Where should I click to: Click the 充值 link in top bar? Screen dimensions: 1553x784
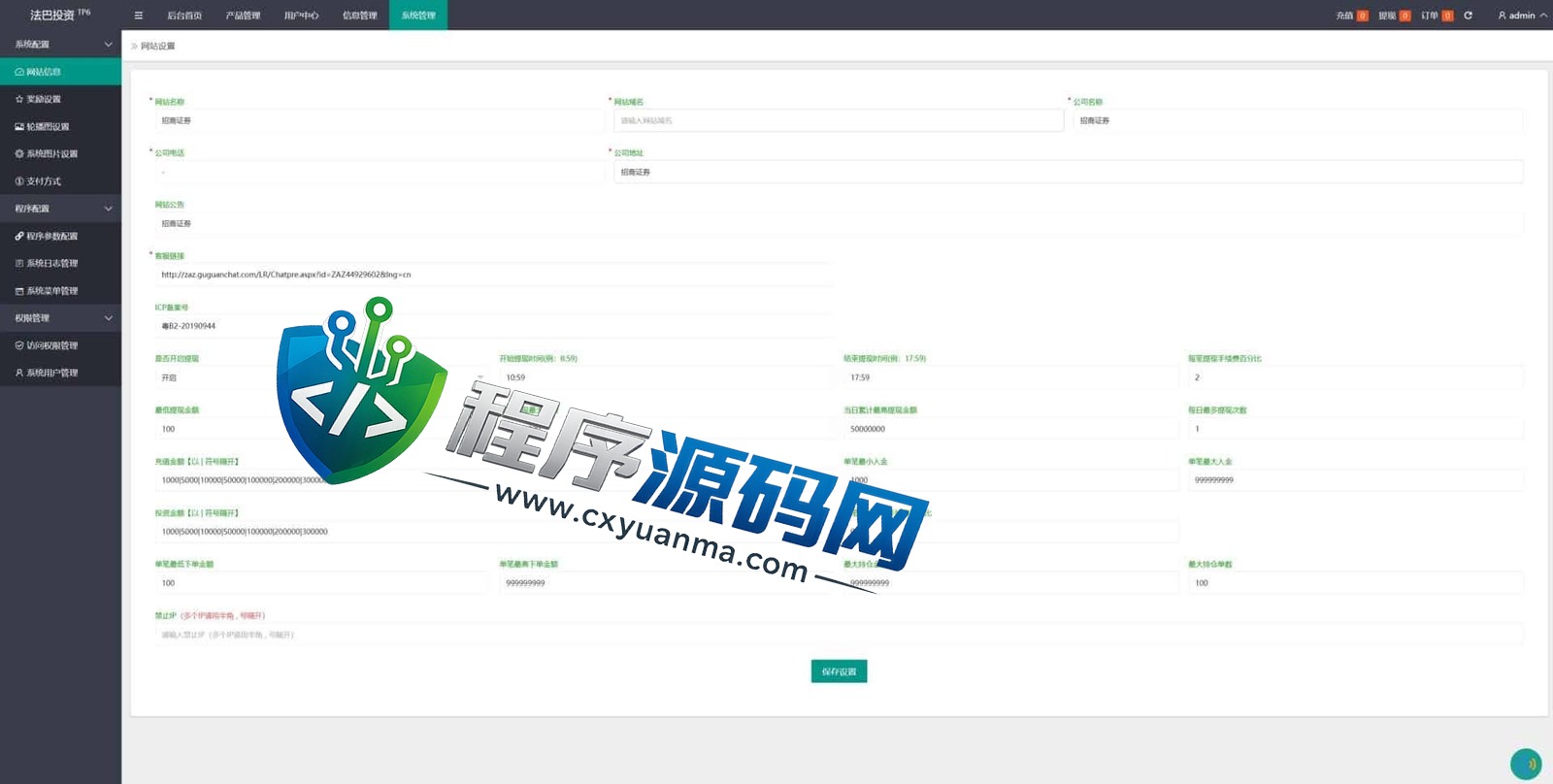[1344, 16]
